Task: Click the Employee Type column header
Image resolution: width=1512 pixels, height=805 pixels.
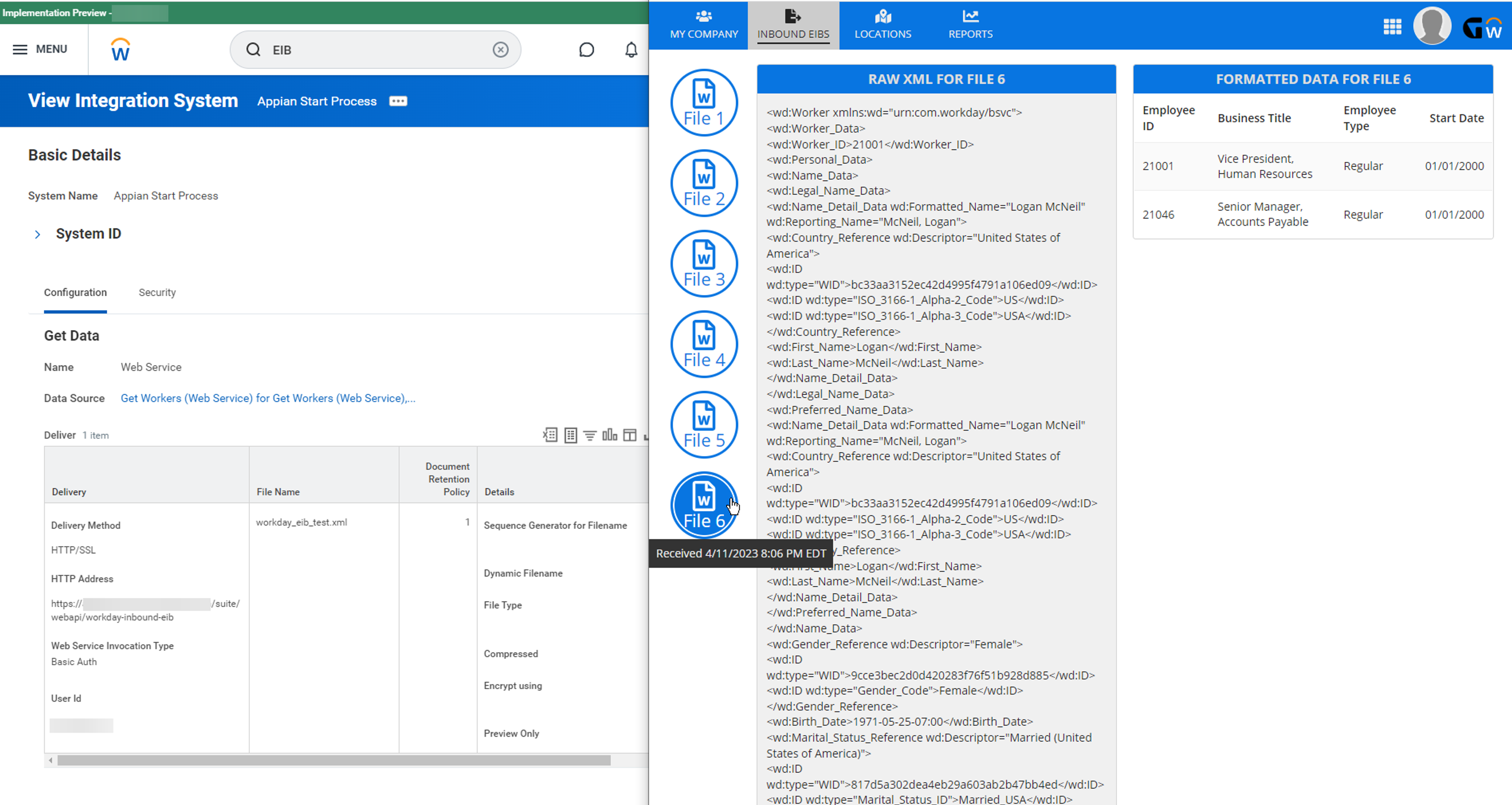Action: click(1369, 118)
